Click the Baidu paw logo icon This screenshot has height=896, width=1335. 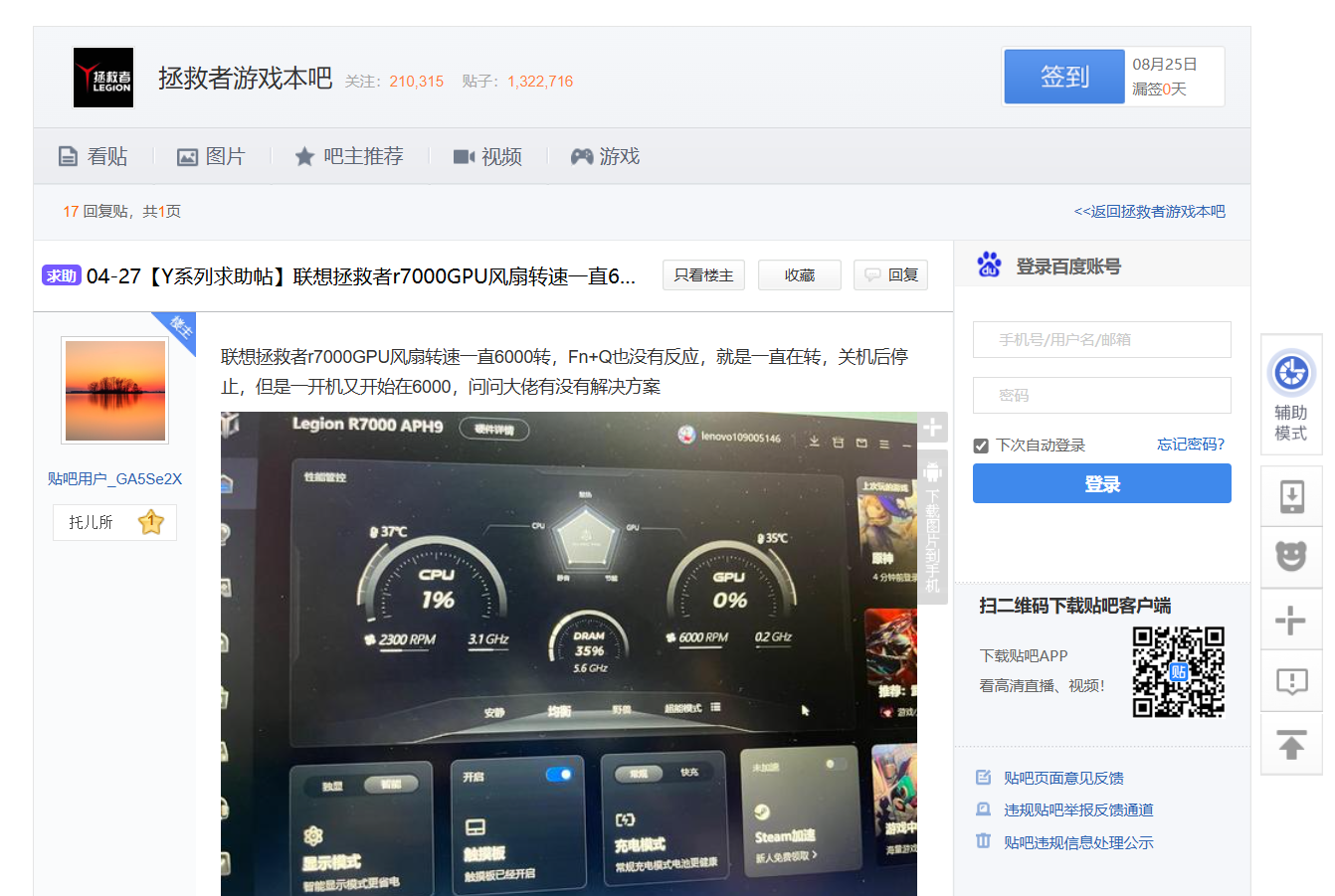(x=989, y=265)
